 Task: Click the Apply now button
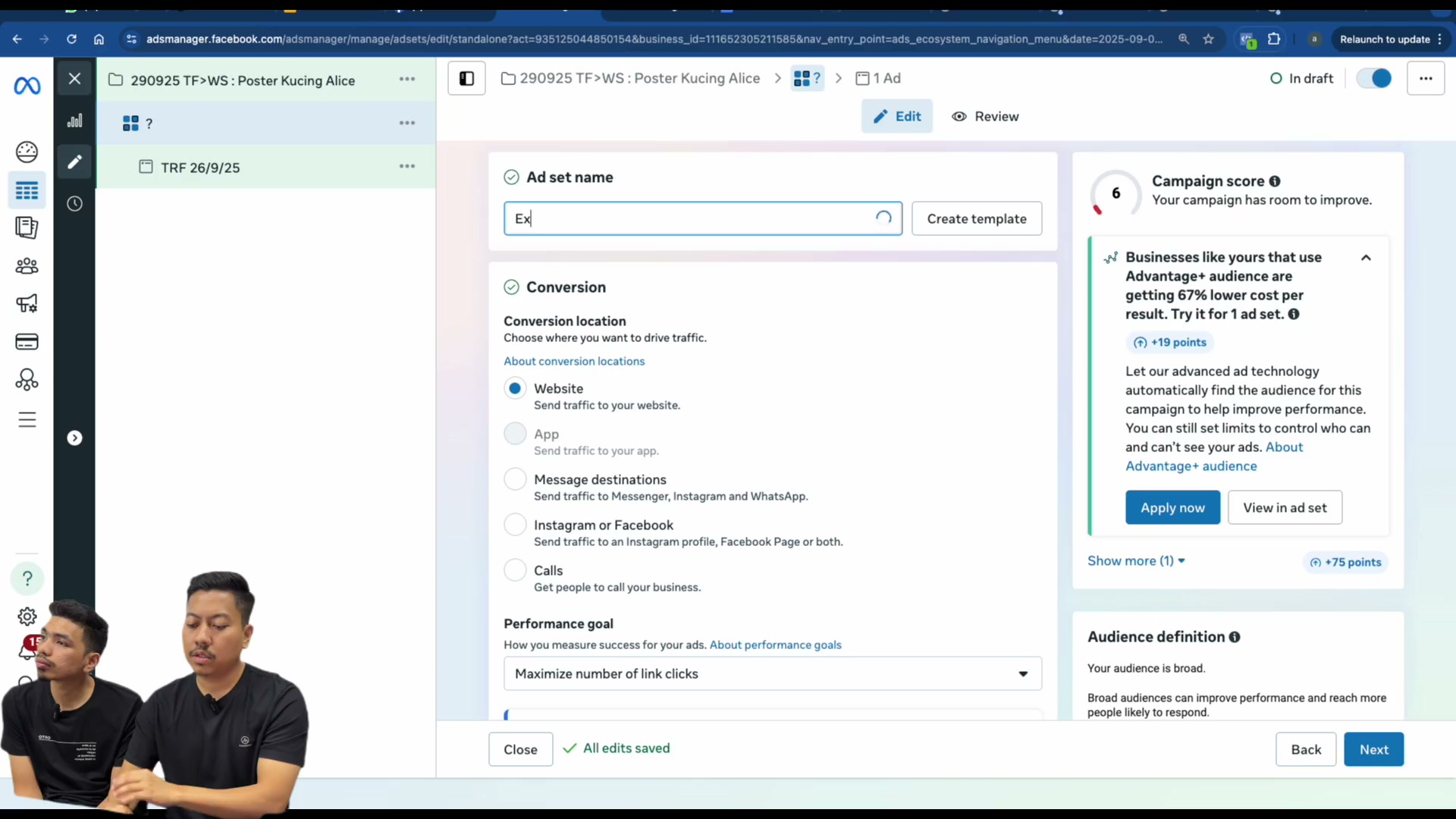coord(1172,507)
